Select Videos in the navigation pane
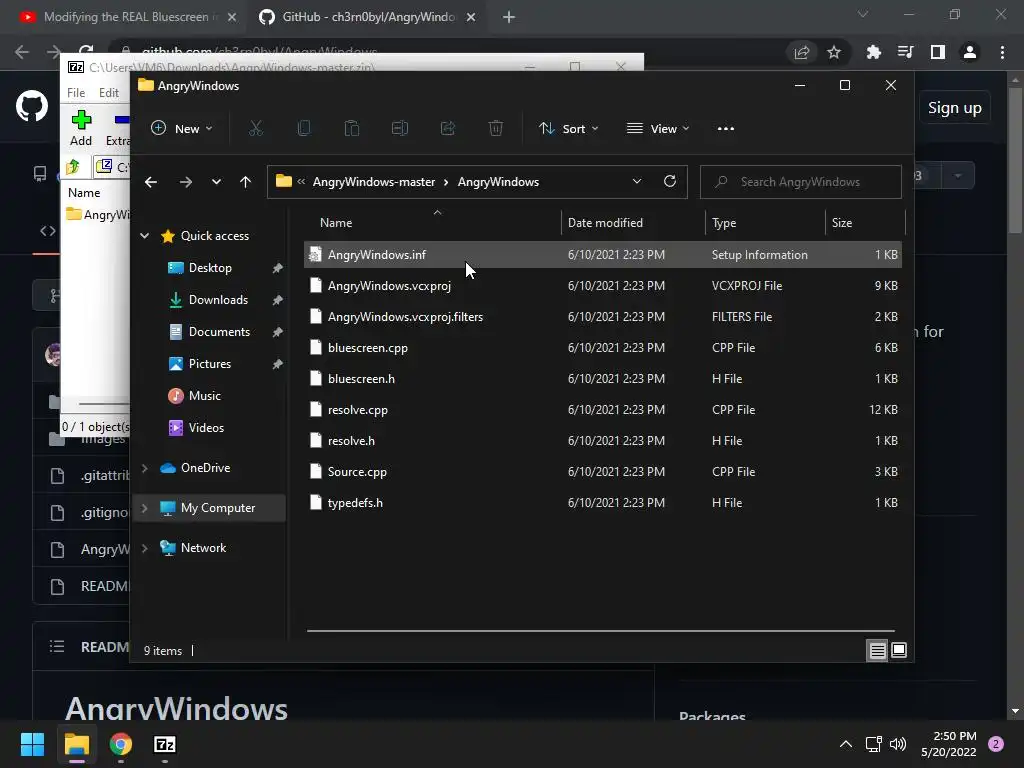Image resolution: width=1024 pixels, height=768 pixels. (x=206, y=428)
